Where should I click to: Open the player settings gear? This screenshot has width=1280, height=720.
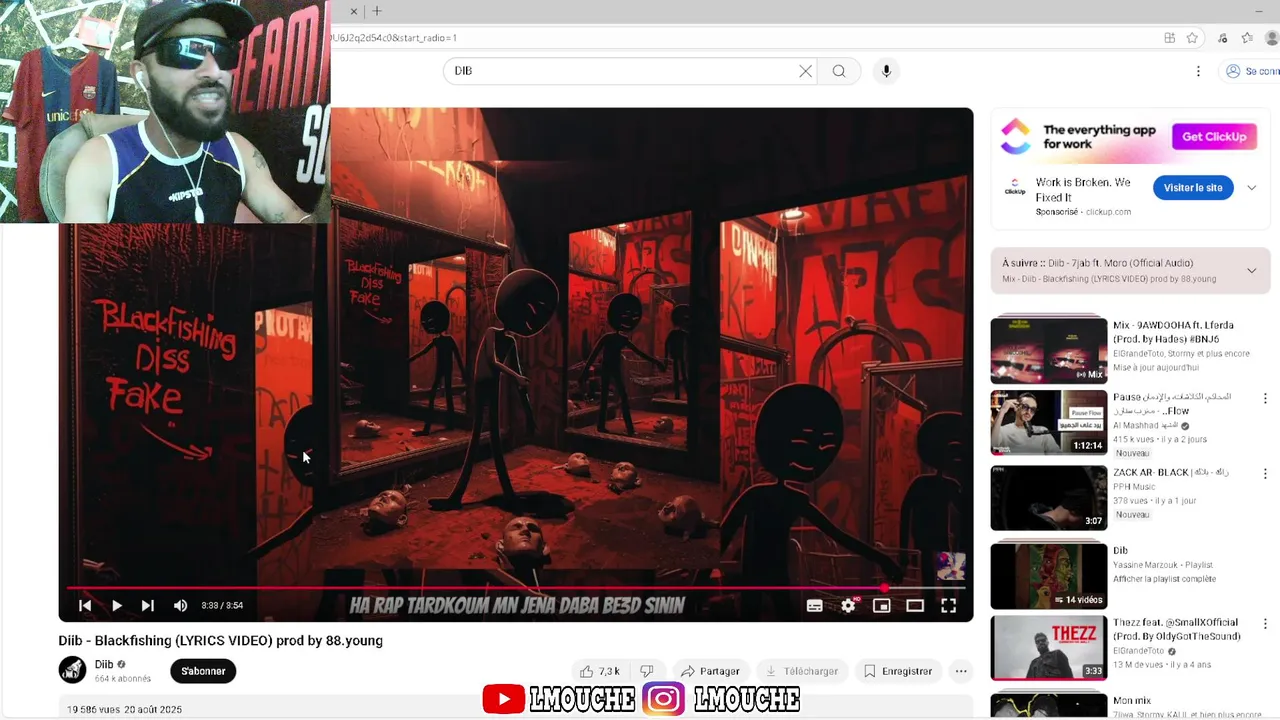click(x=848, y=605)
